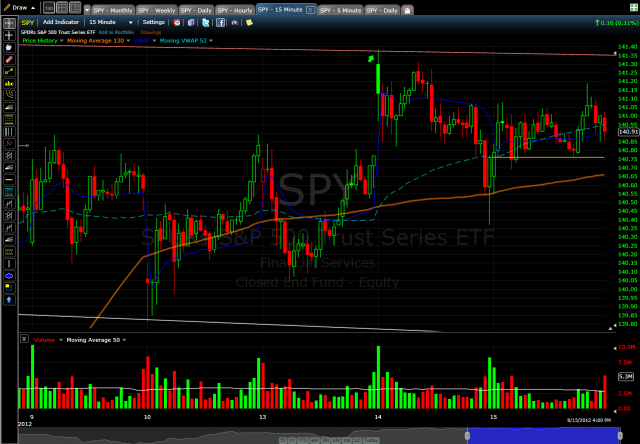The width and height of the screenshot is (640, 444).
Task: Select the trend line drawing tool
Action: pyautogui.click(x=9, y=72)
